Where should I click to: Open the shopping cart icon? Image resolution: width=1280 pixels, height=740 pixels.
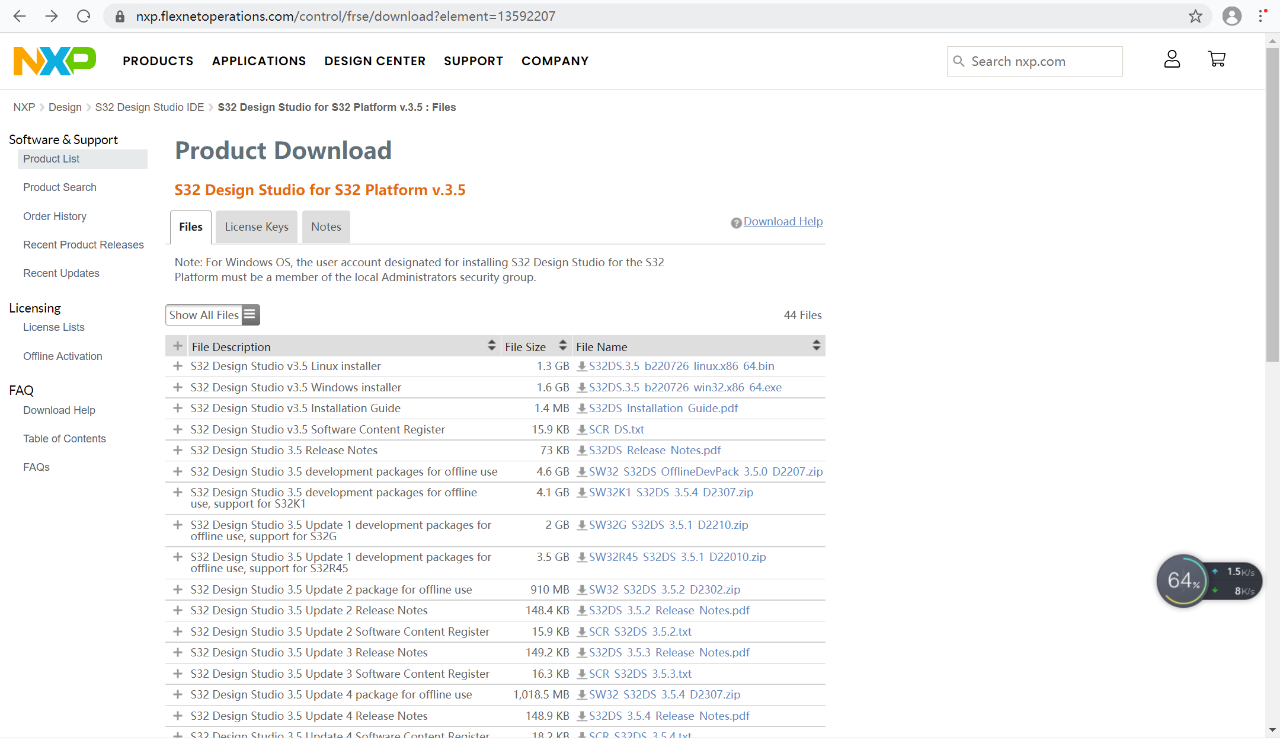pos(1217,60)
